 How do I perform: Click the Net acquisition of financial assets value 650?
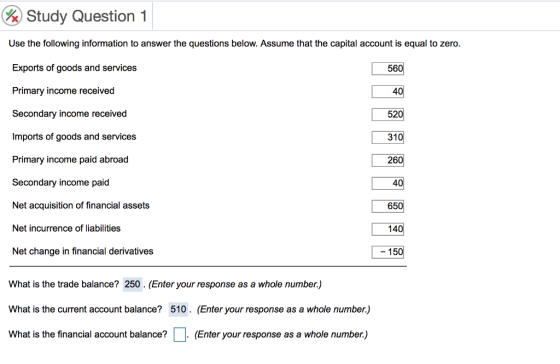coord(388,206)
